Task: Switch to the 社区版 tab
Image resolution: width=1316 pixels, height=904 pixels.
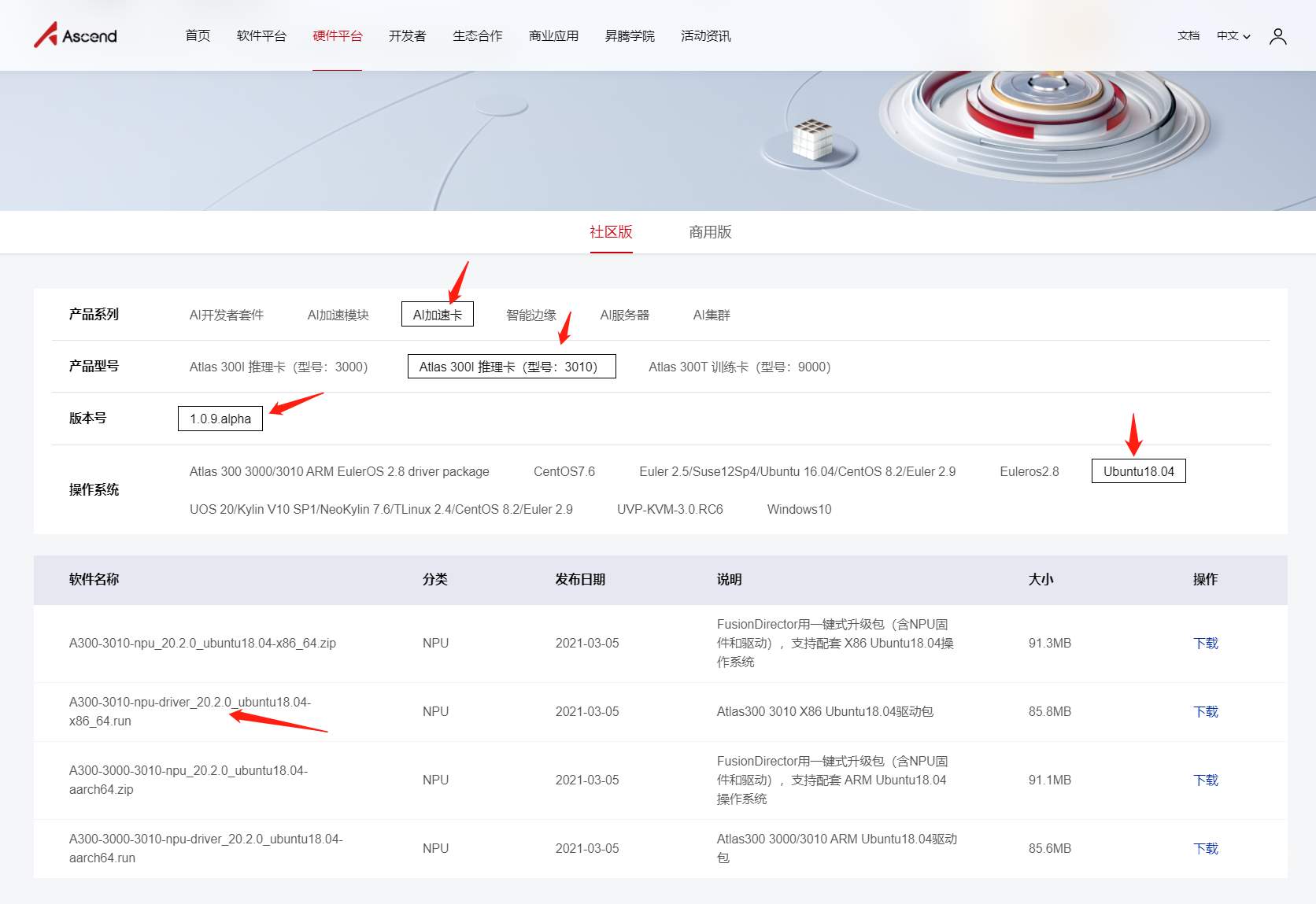Action: pos(612,232)
